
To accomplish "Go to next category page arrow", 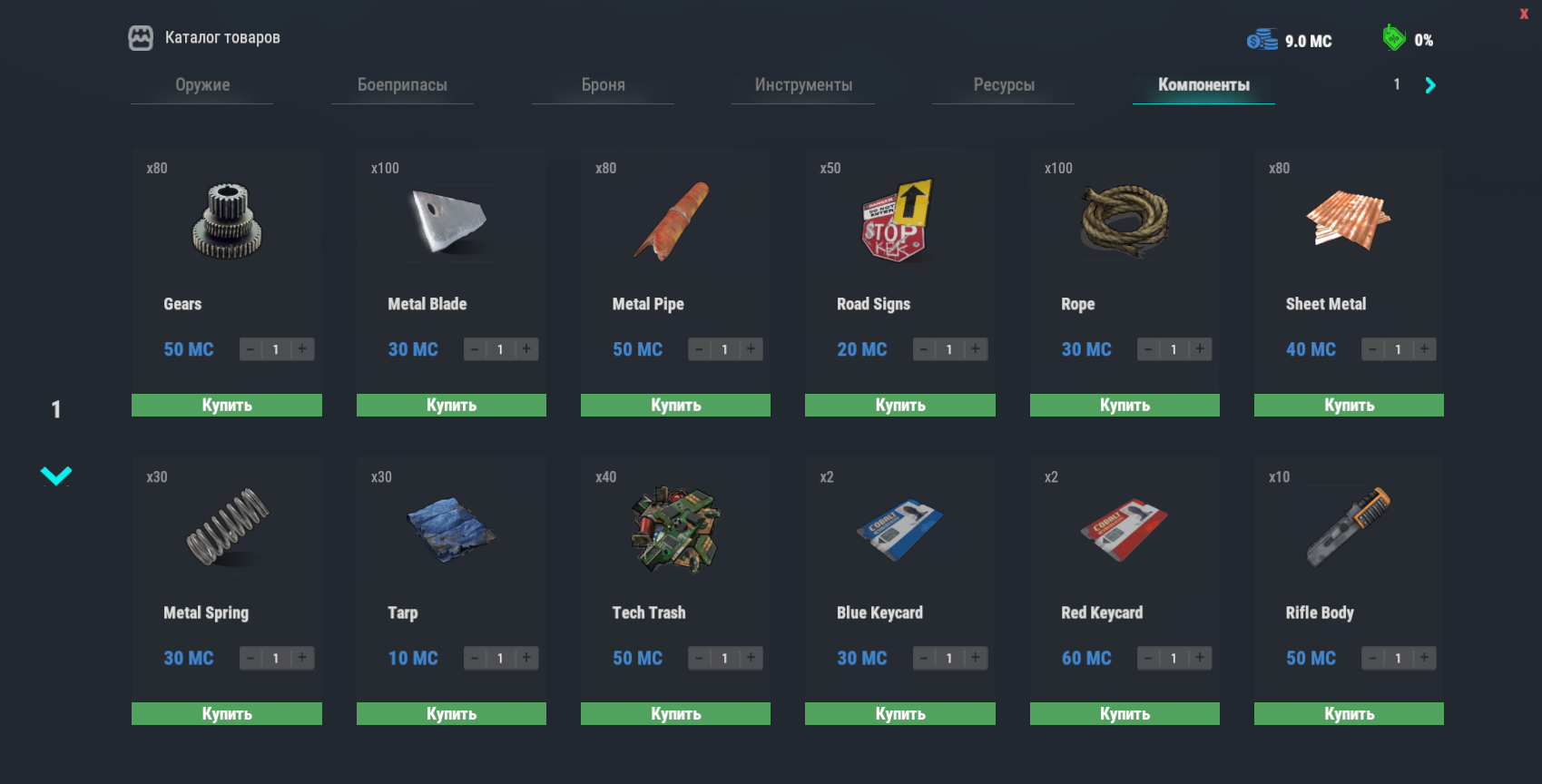I will 1430,85.
